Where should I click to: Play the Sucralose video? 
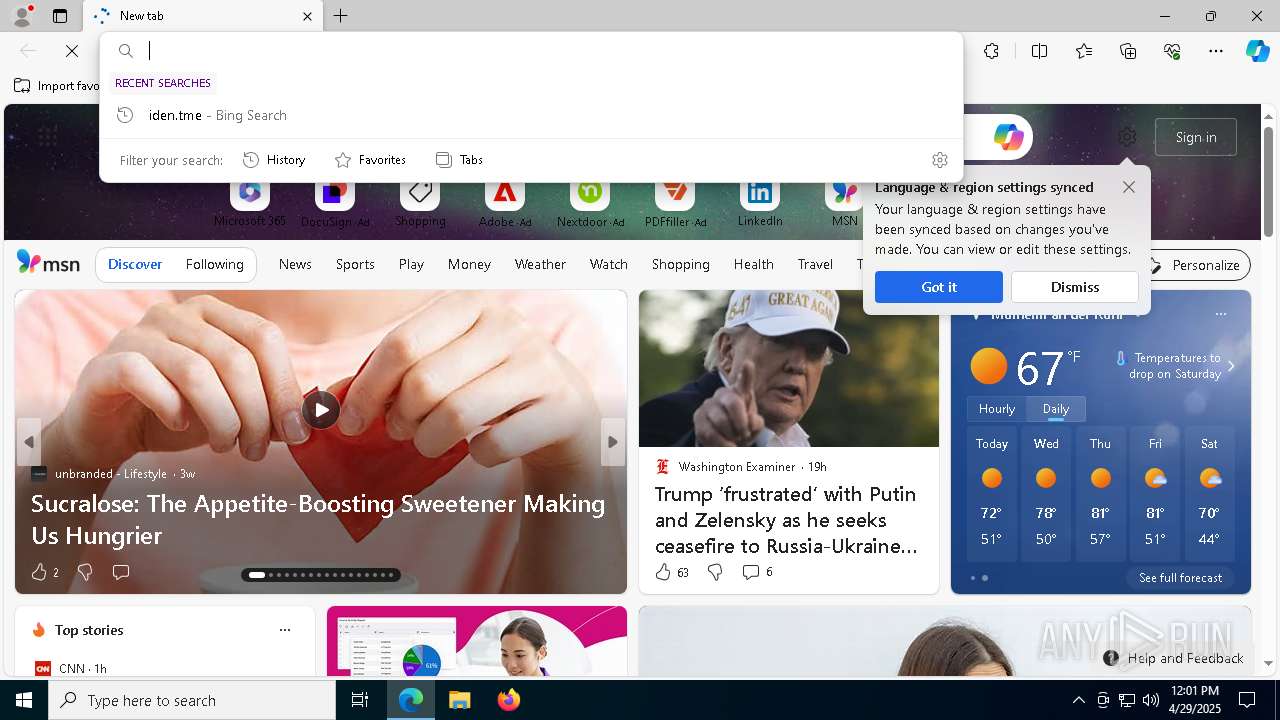321,410
